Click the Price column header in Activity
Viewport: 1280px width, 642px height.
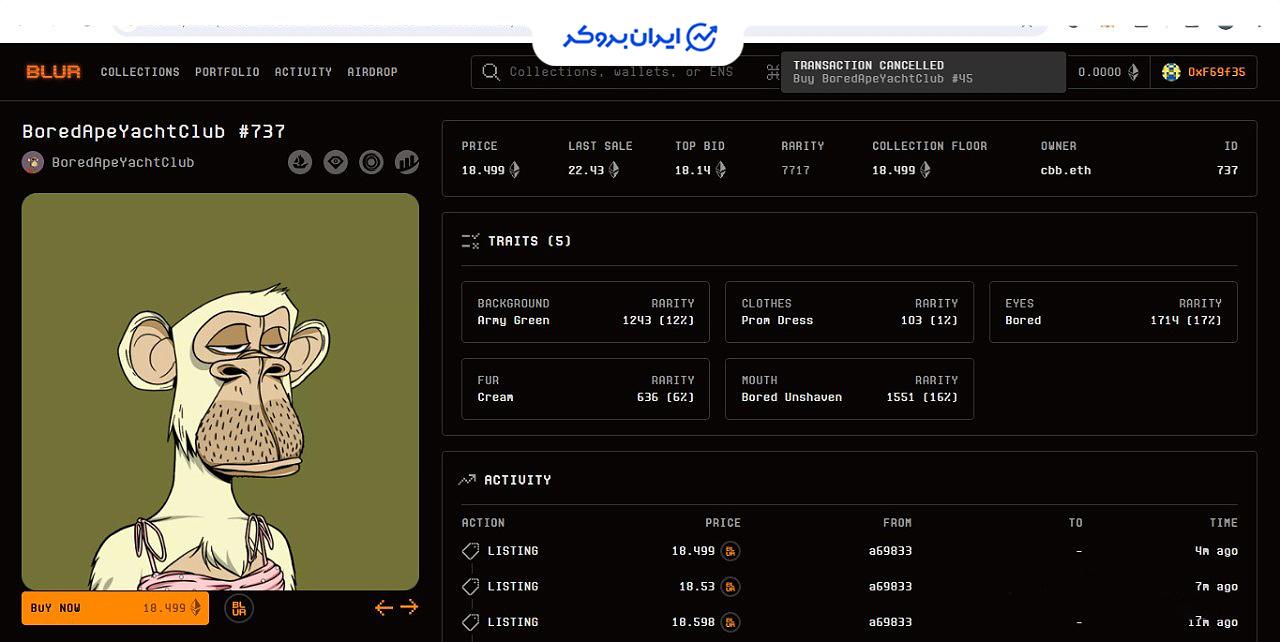tap(723, 523)
